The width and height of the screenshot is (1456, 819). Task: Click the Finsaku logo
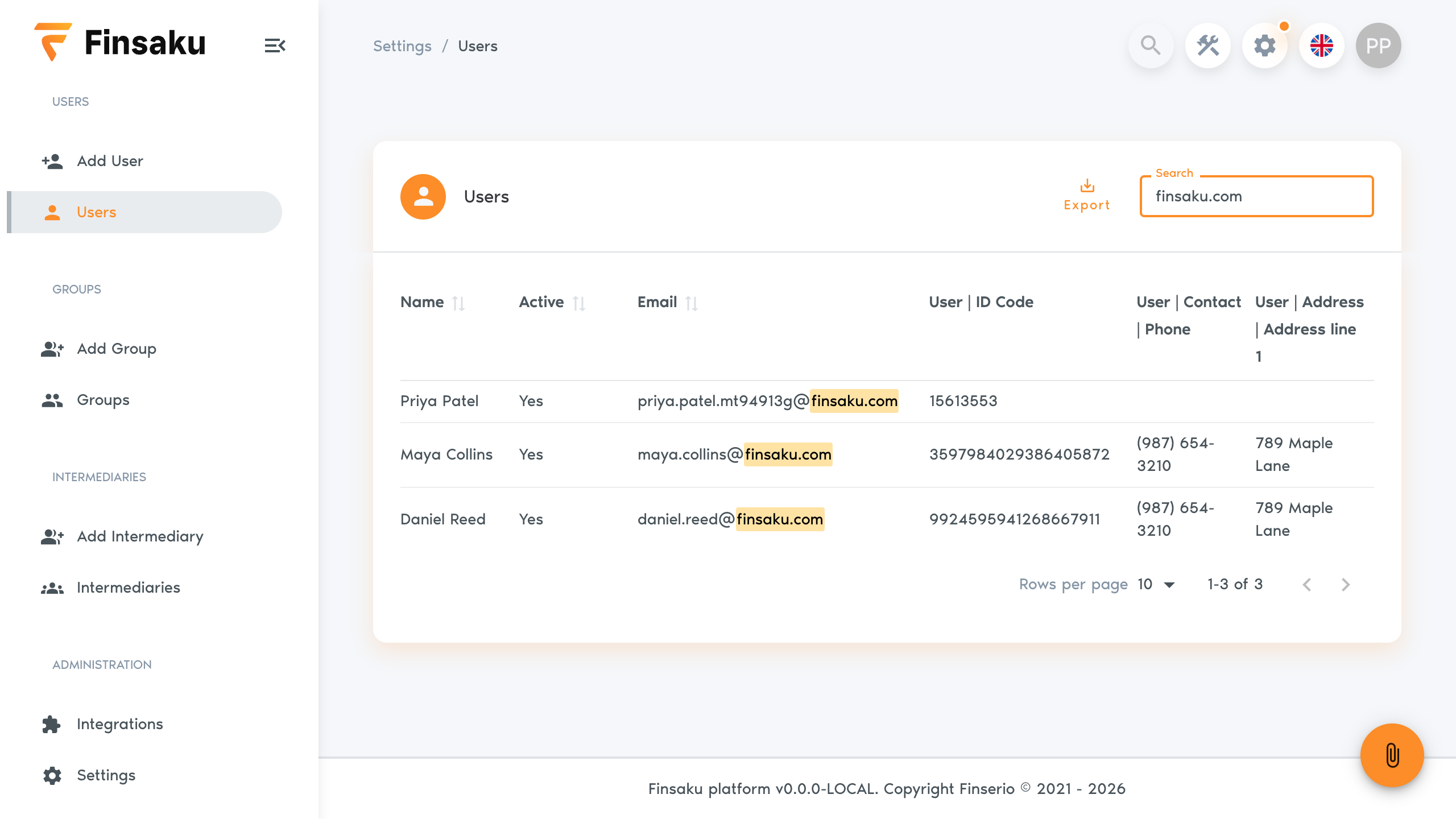pyautogui.click(x=120, y=42)
